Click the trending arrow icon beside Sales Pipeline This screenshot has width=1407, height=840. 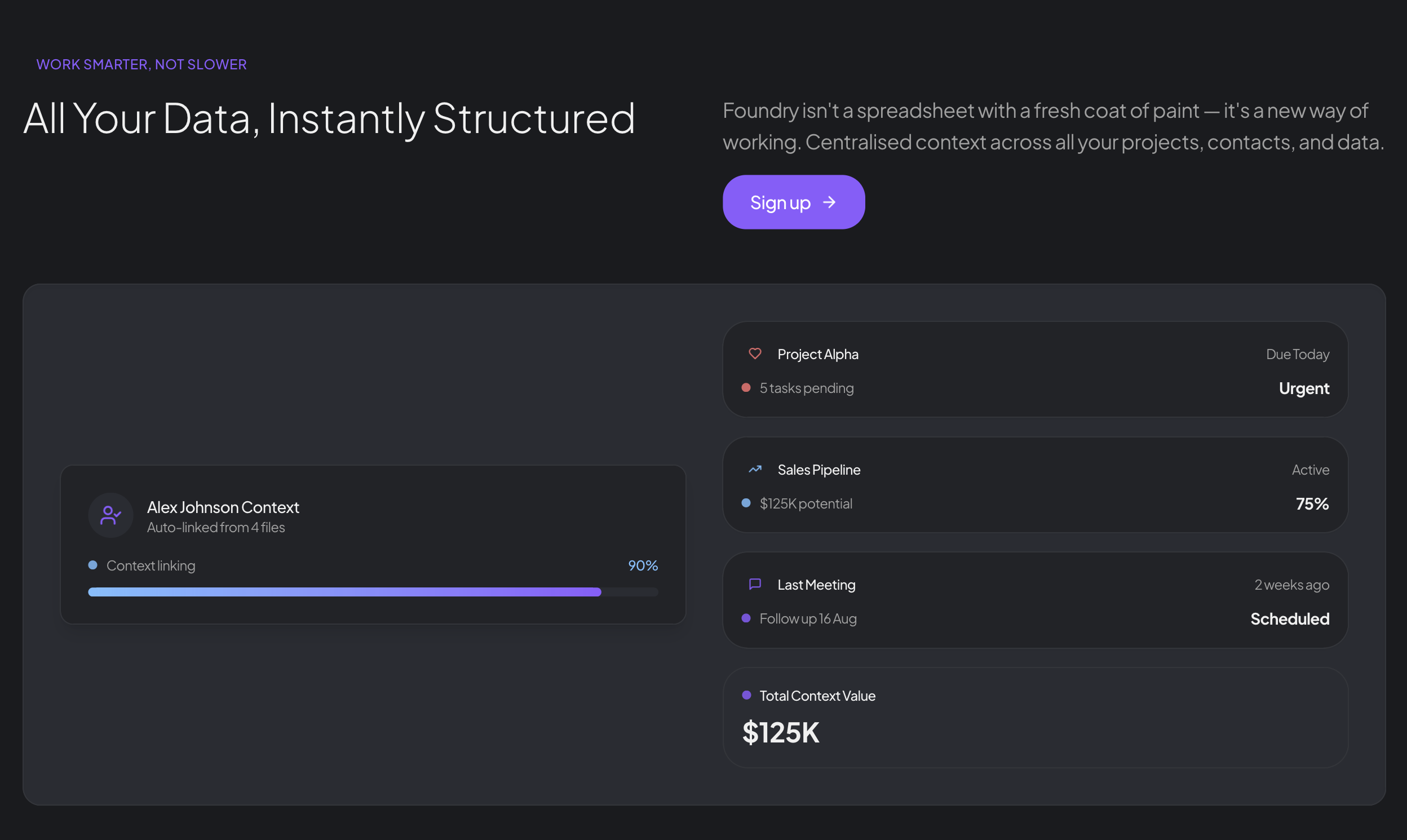click(755, 469)
